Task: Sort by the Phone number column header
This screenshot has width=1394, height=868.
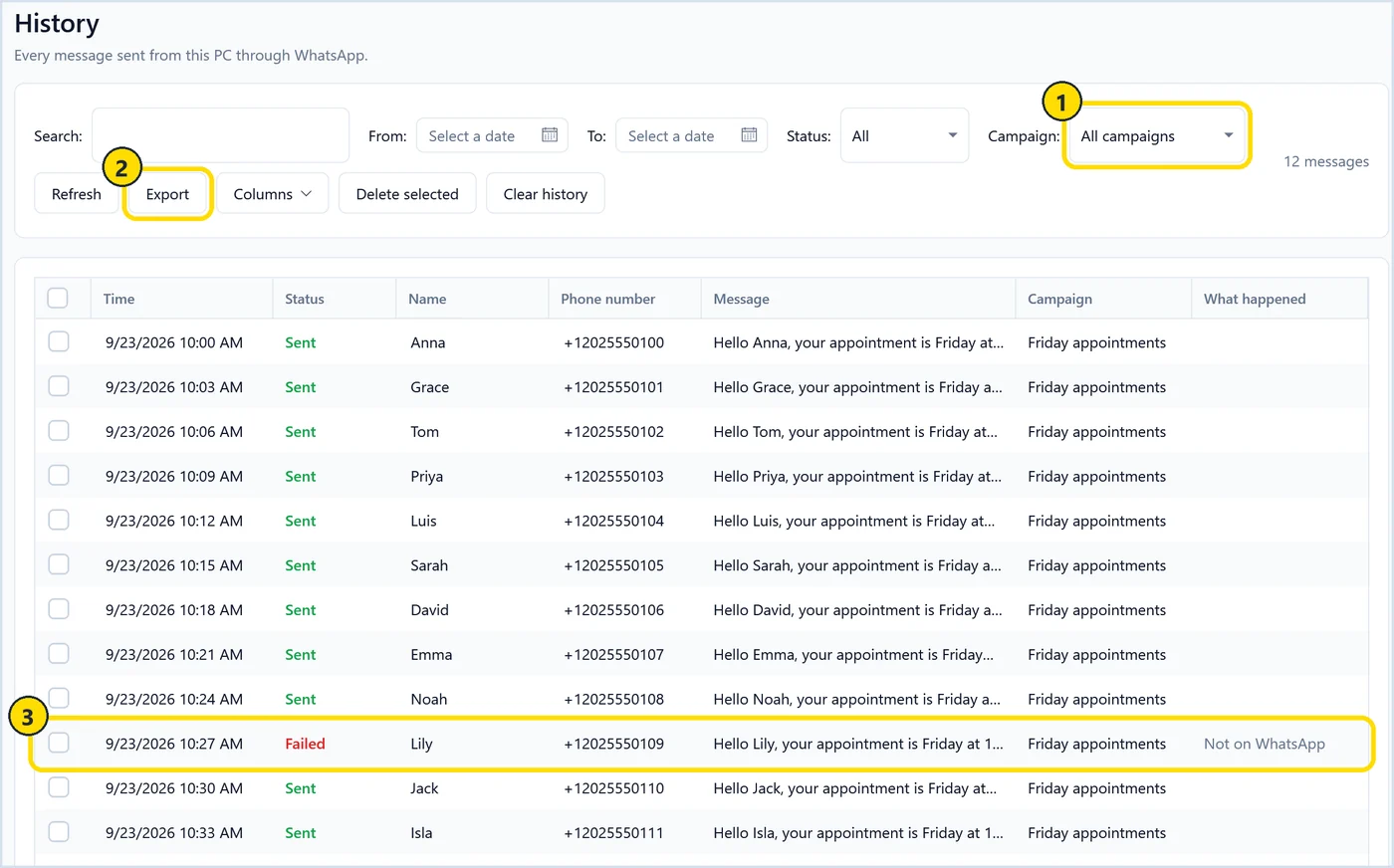Action: (624, 299)
